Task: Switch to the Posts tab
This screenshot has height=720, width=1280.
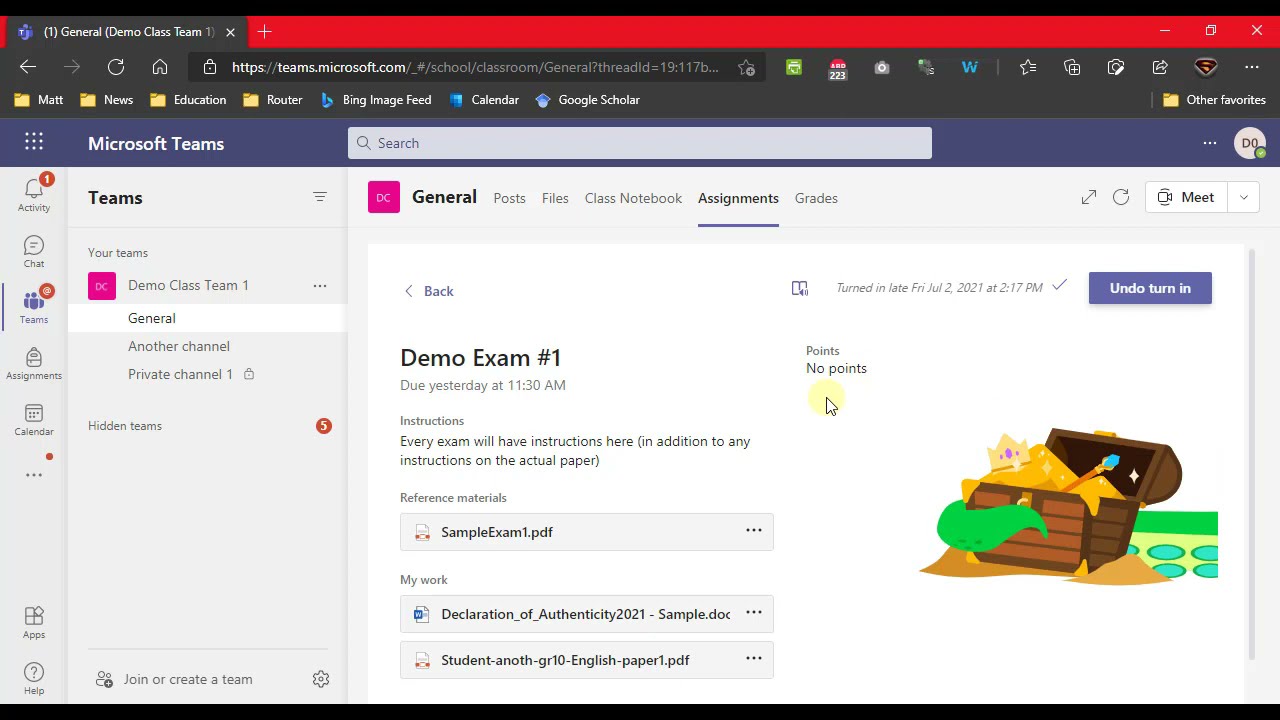Action: pyautogui.click(x=509, y=198)
